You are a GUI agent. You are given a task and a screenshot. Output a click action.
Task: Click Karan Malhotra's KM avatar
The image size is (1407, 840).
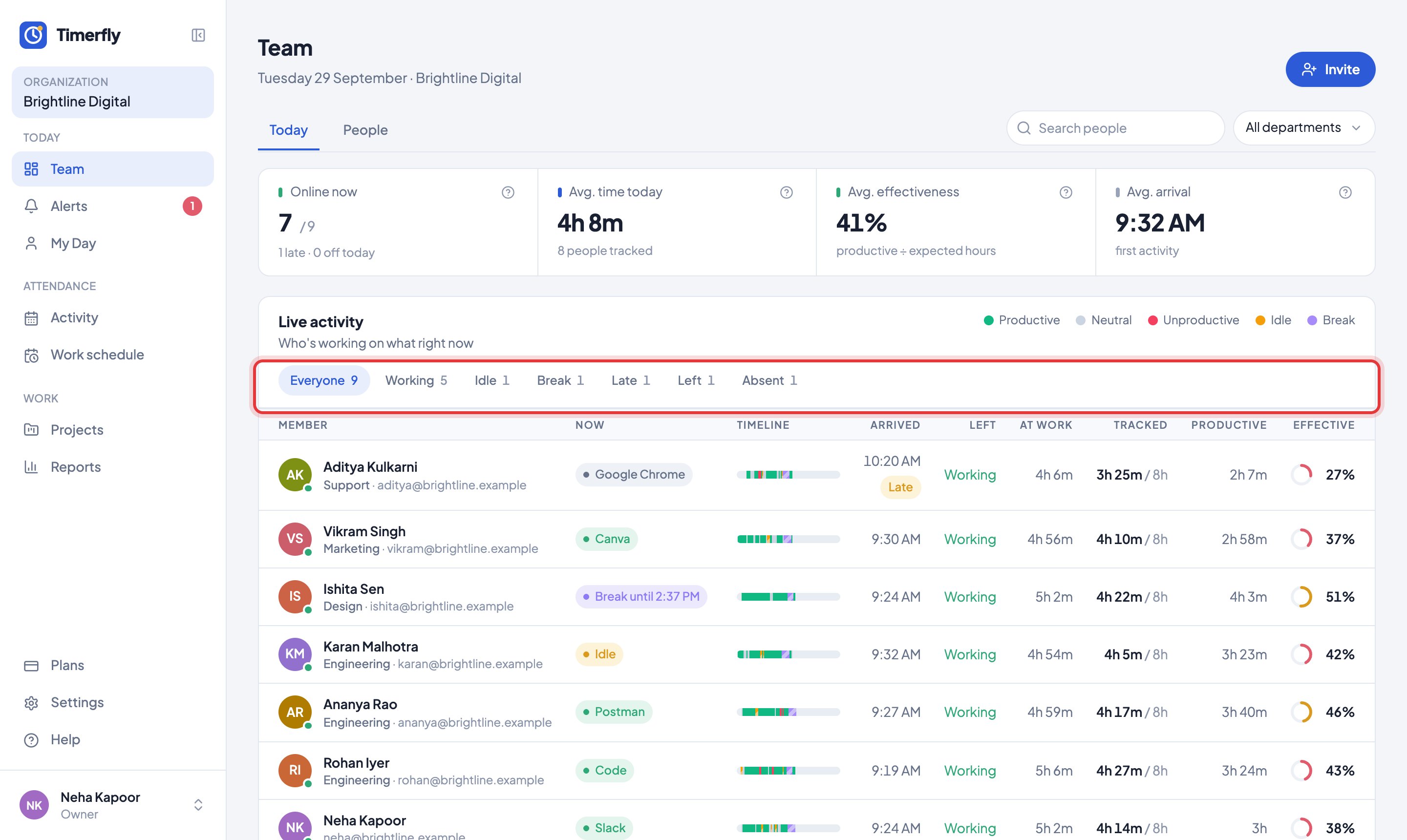point(295,654)
